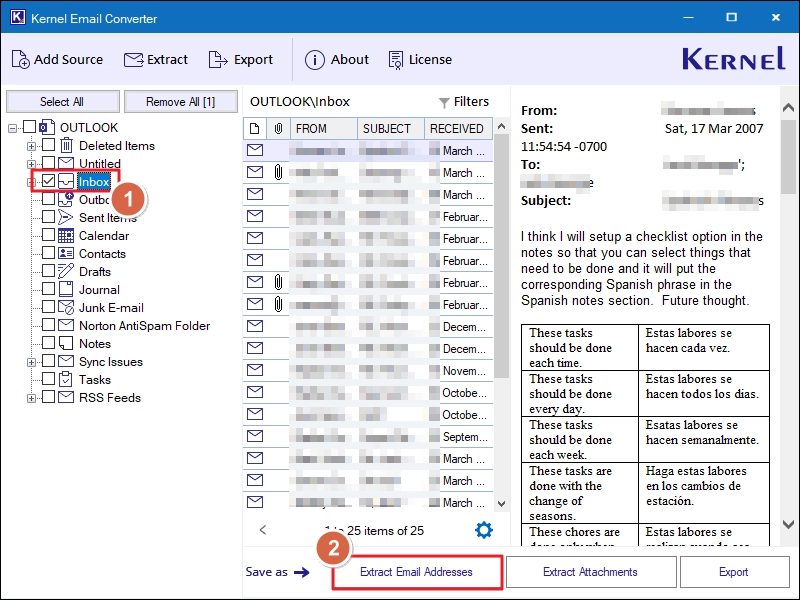Screen dimensions: 800x600
Task: Click the Select All button
Action: (x=63, y=102)
